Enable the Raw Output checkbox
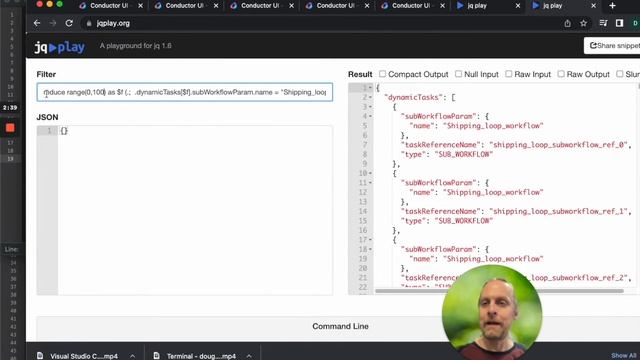This screenshot has width=640, height=360. click(561, 74)
